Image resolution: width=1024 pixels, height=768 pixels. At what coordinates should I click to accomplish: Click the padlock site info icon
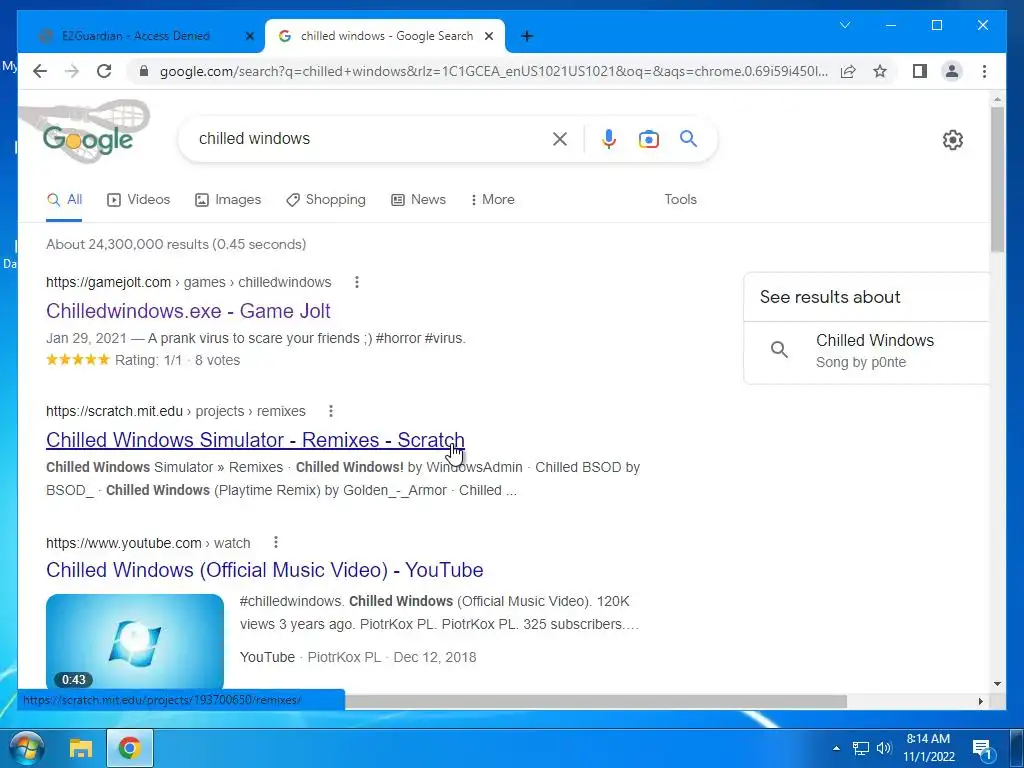pos(144,71)
